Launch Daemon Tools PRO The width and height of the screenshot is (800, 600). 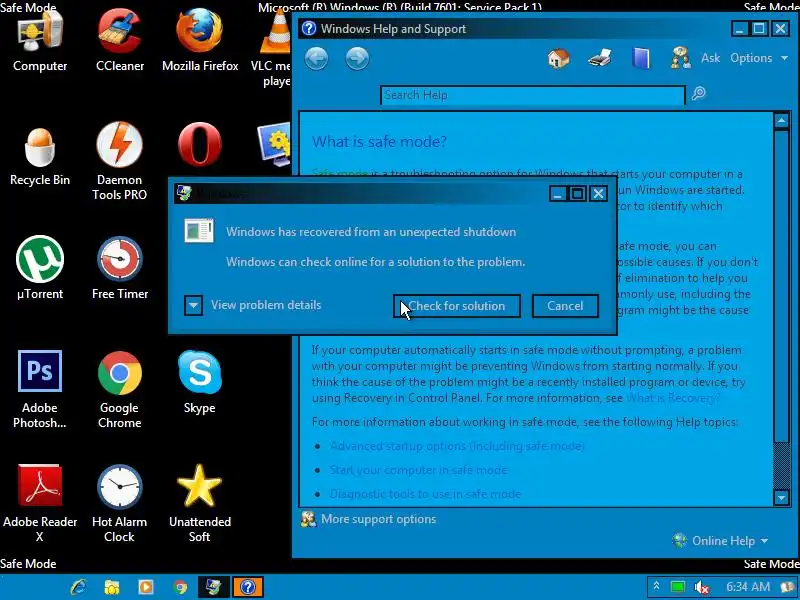[x=120, y=162]
